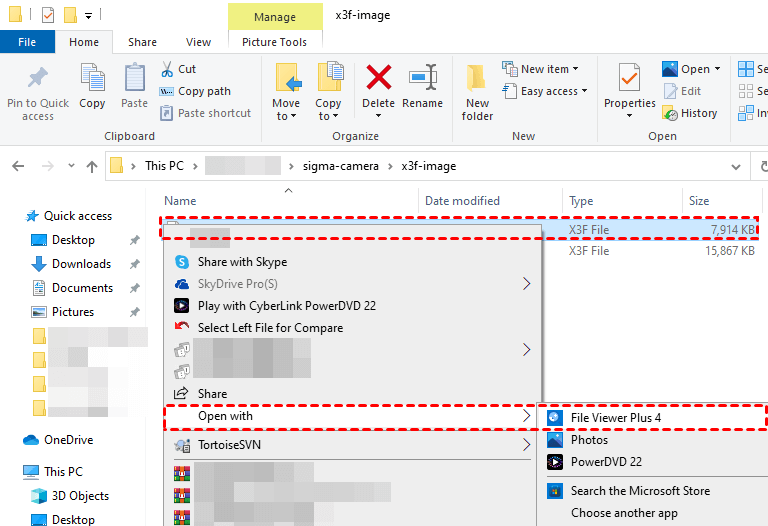Create a New folder from the ribbon
The image size is (768, 526).
pyautogui.click(x=477, y=93)
